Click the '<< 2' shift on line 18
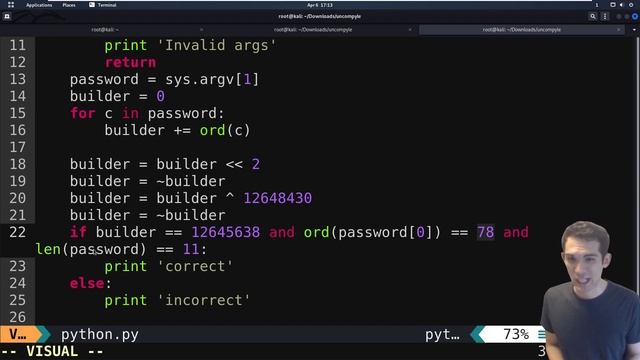Viewport: 640px width, 360px height. [242, 164]
